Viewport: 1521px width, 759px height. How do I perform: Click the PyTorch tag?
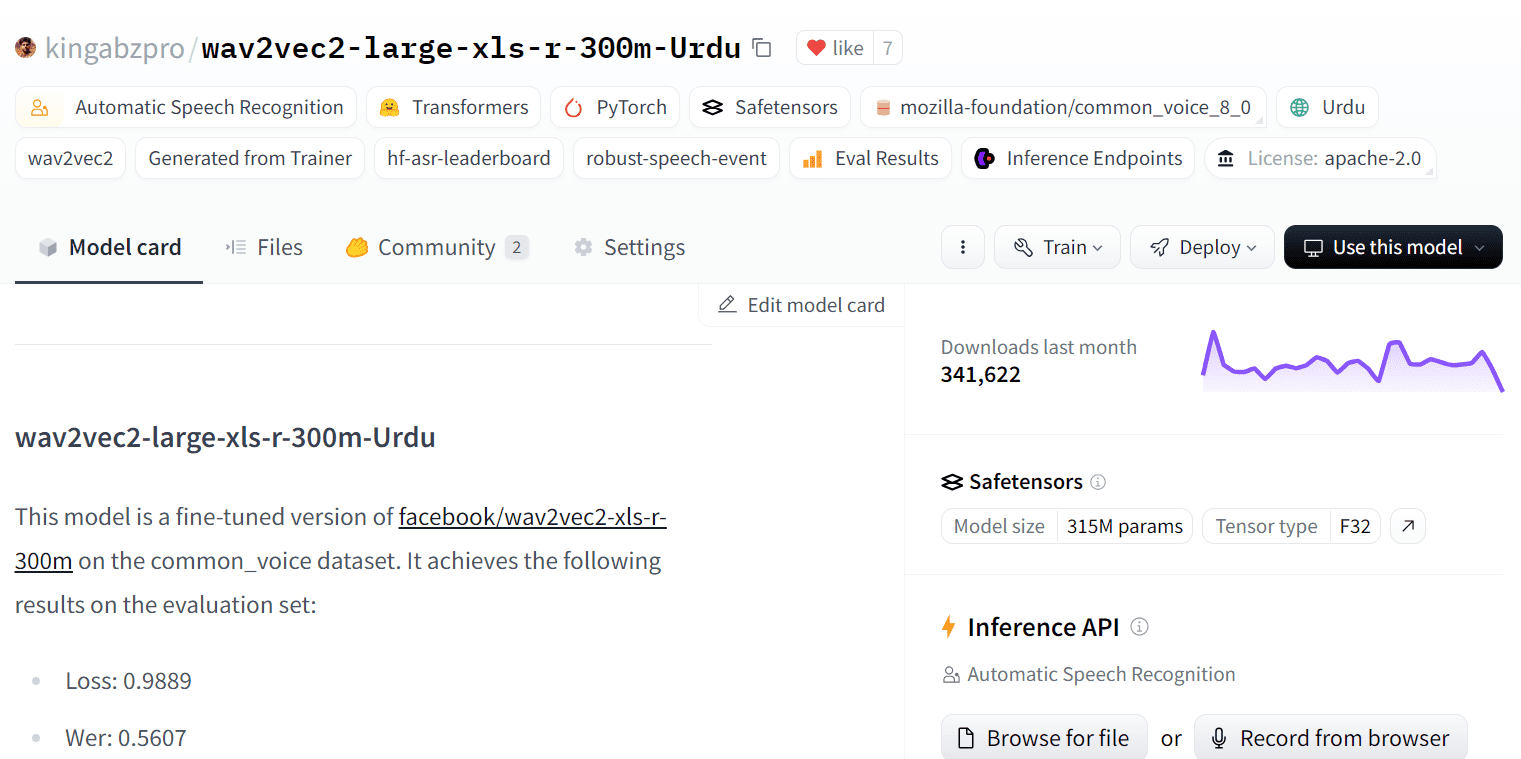coord(615,107)
